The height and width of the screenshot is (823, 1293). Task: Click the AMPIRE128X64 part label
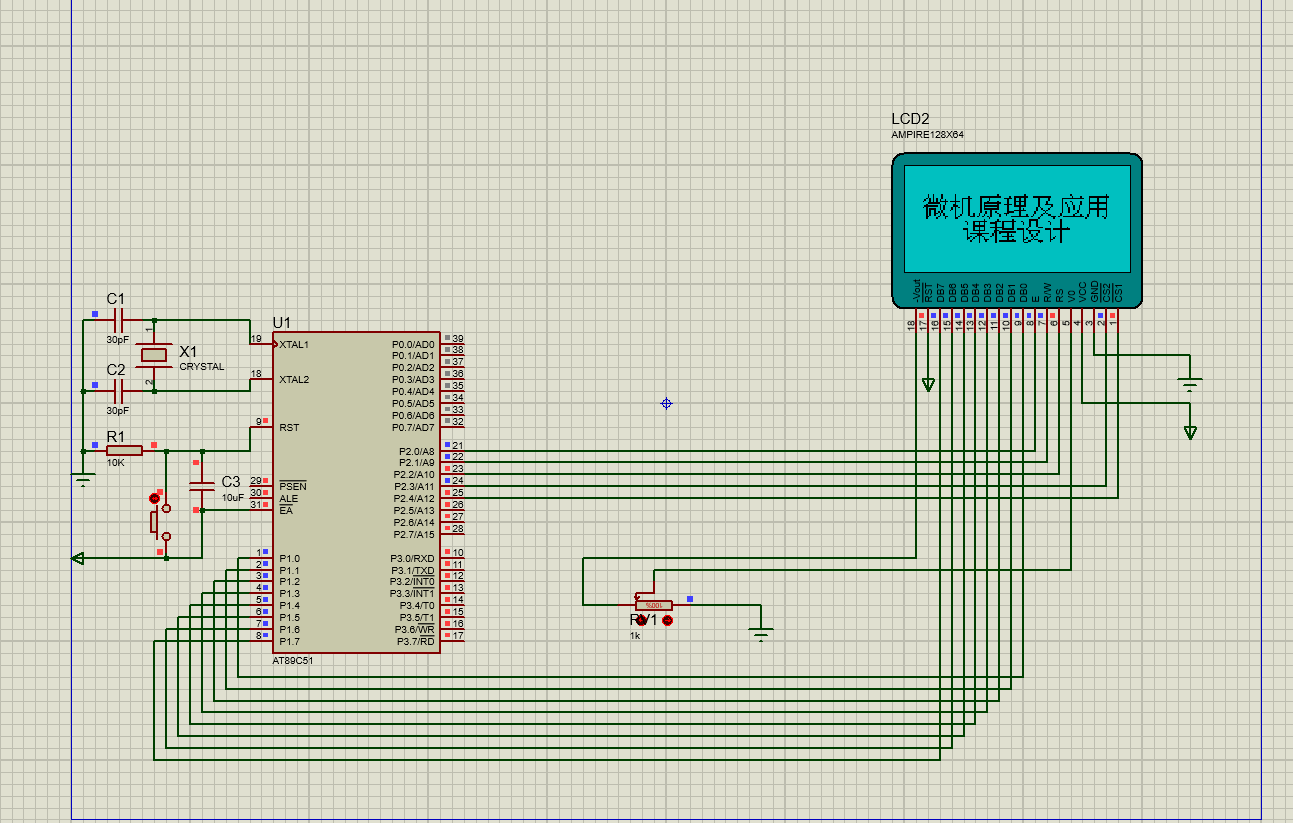[x=927, y=134]
